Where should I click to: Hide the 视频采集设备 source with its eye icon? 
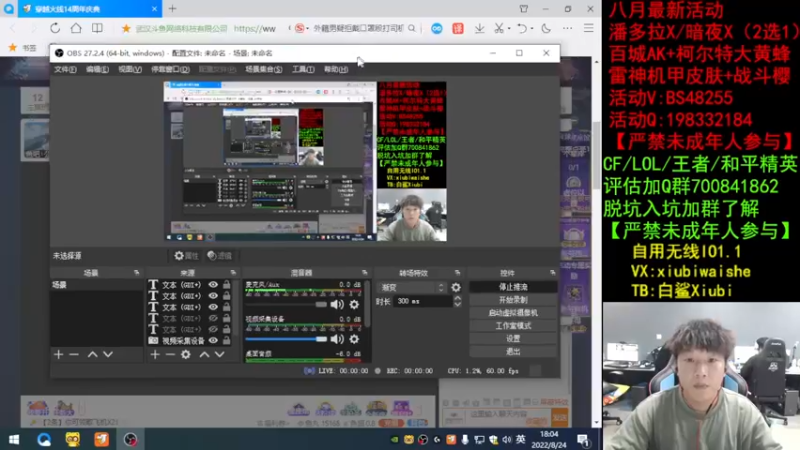pos(213,340)
